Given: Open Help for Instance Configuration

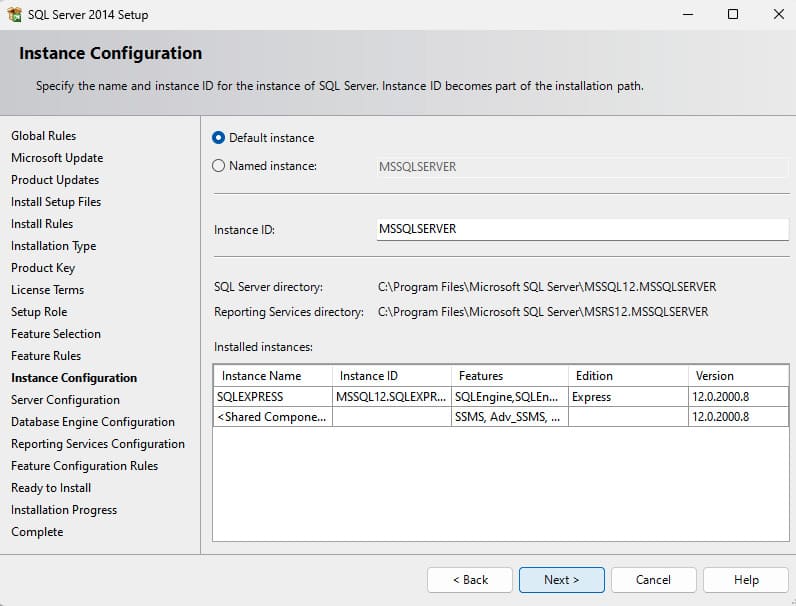Looking at the screenshot, I should click(745, 580).
